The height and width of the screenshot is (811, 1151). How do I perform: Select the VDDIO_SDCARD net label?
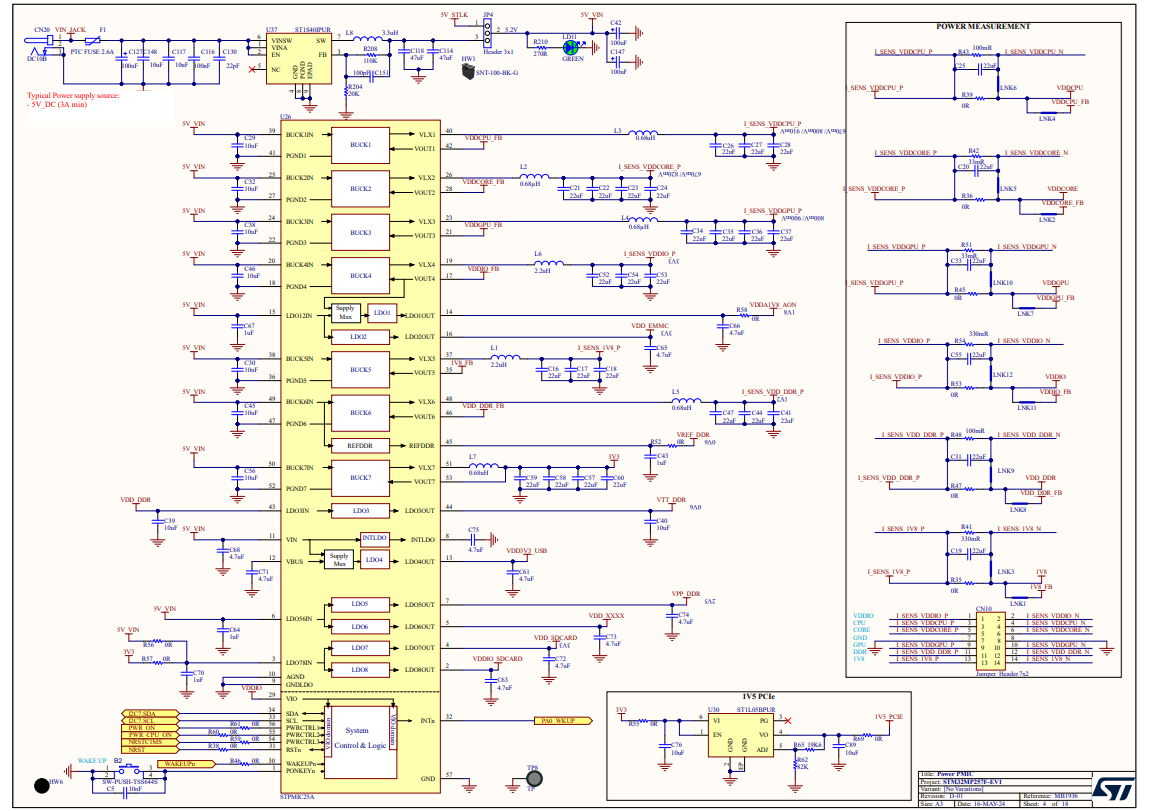497,659
